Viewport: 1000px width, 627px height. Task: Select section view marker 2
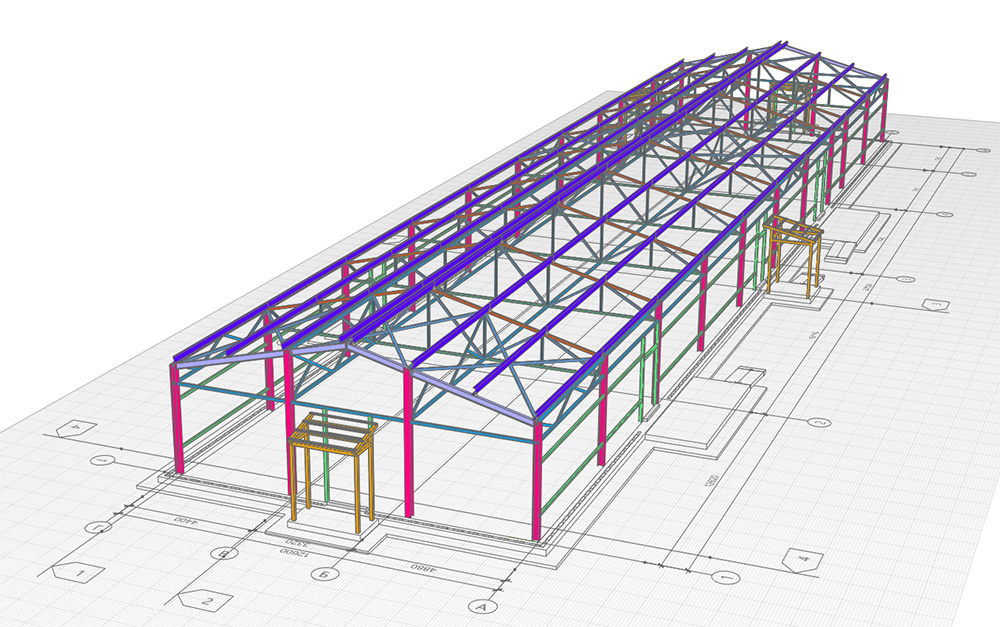pos(206,601)
